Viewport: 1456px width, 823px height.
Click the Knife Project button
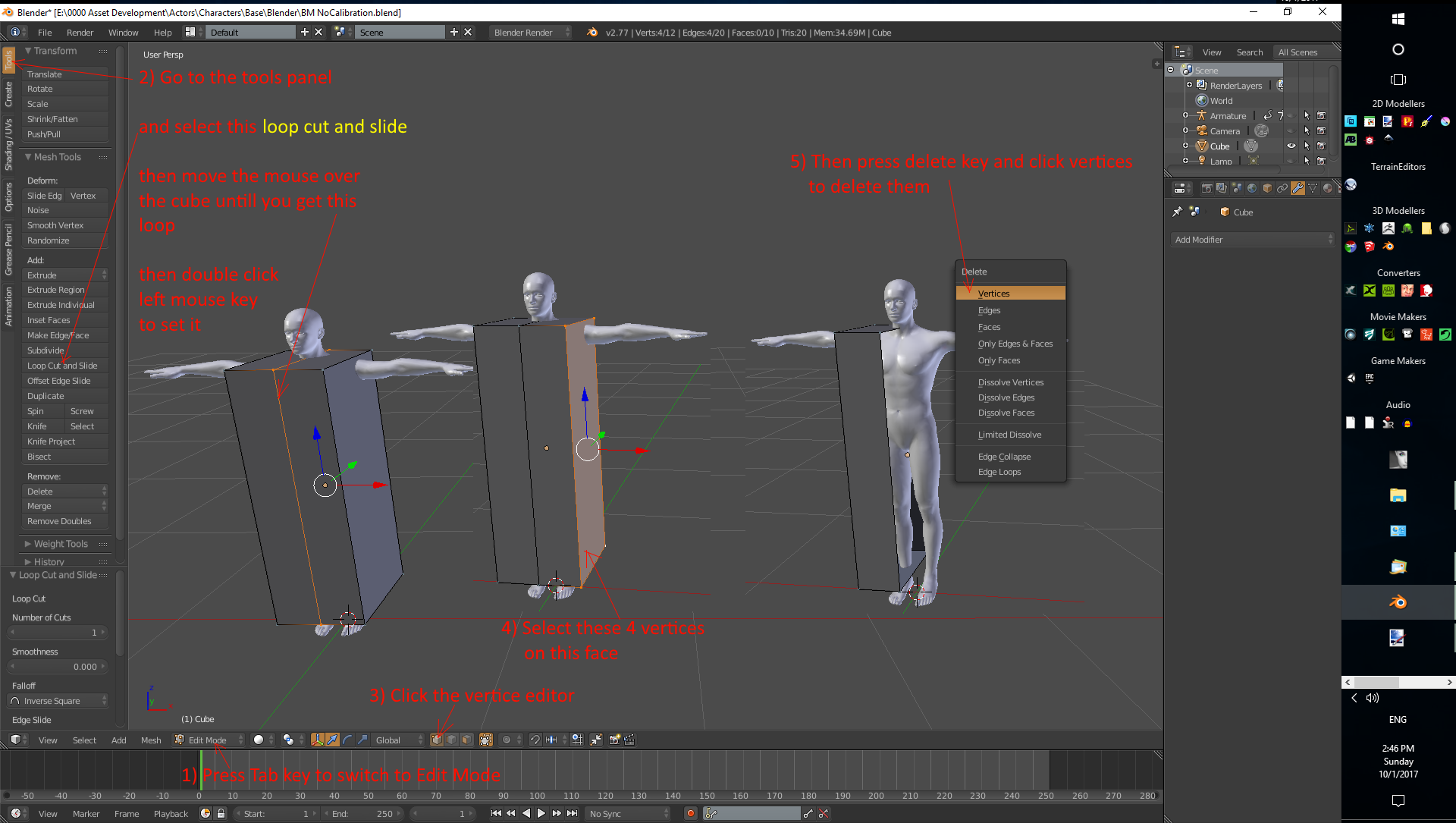pyautogui.click(x=65, y=441)
